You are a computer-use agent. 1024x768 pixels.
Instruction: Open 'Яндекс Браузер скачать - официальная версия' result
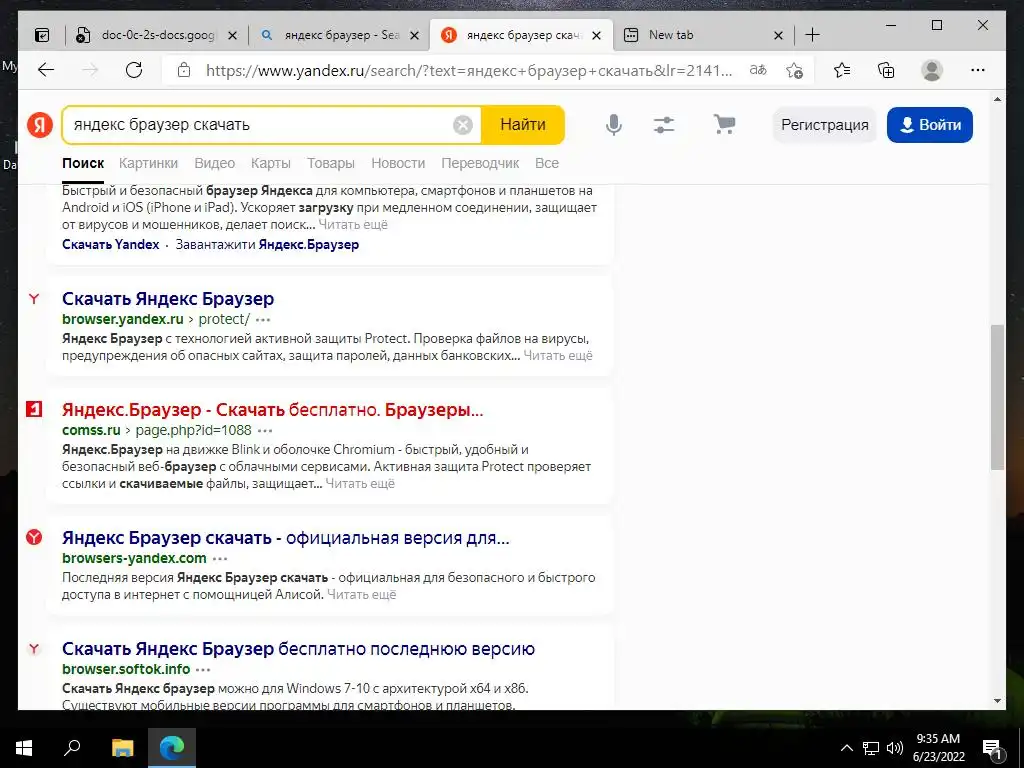tap(285, 538)
